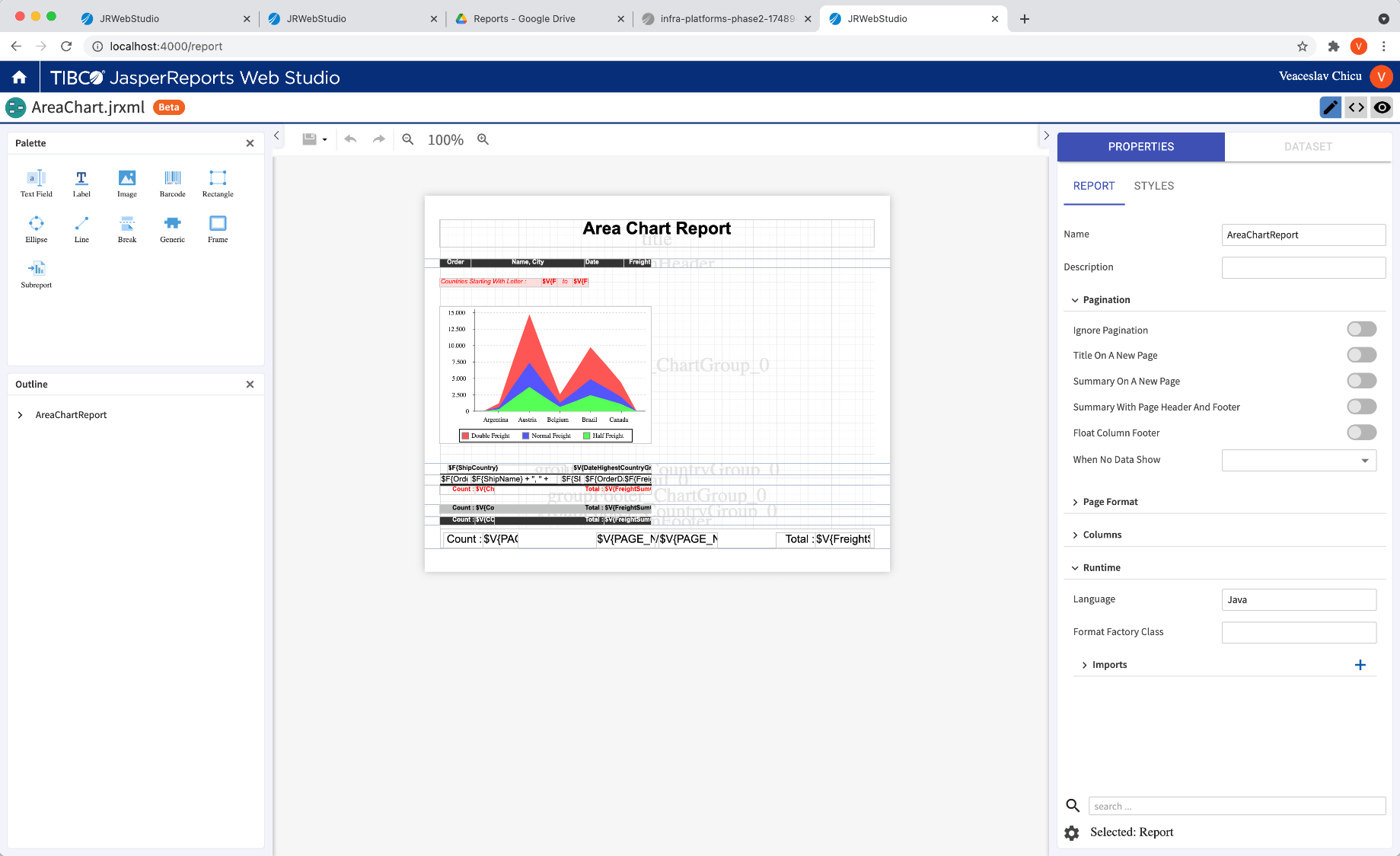The height and width of the screenshot is (856, 1400).
Task: Reload the browser page
Action: coord(66,46)
